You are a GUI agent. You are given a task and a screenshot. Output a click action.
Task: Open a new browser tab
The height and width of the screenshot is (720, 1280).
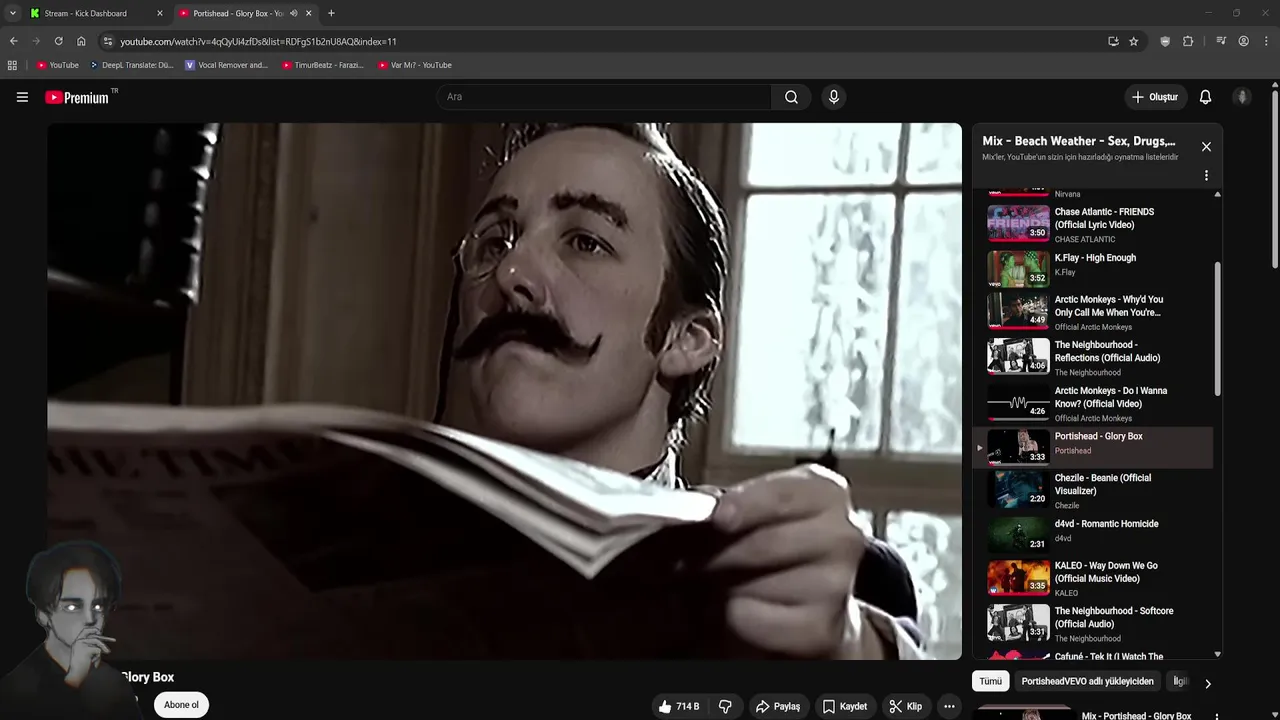[331, 13]
